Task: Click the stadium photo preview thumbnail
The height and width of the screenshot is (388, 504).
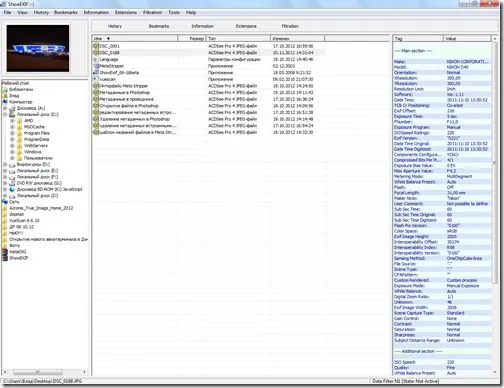Action: pyautogui.click(x=38, y=48)
